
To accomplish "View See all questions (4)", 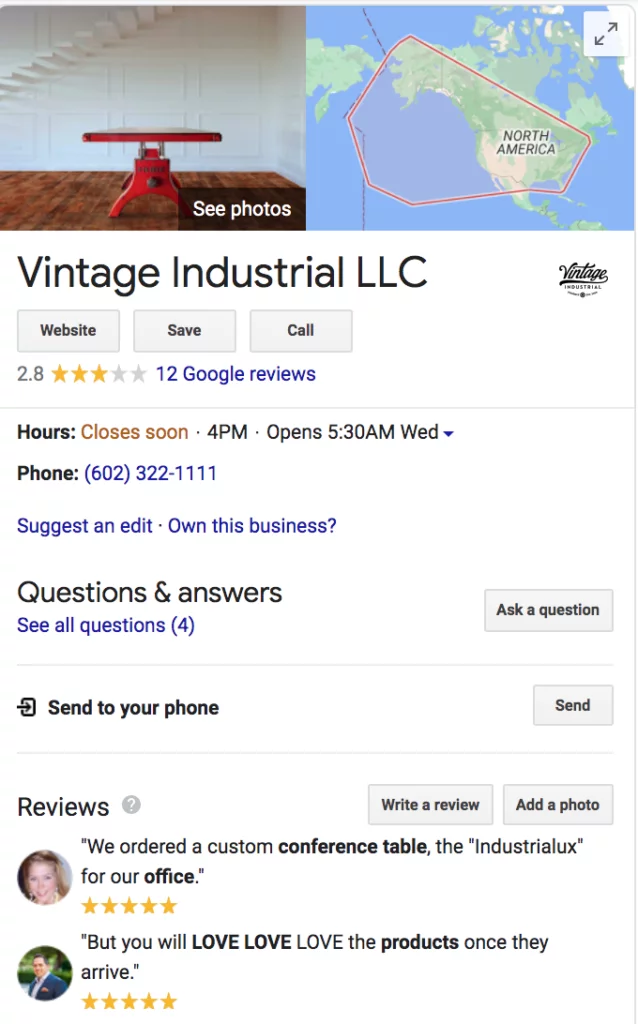I will 106,625.
